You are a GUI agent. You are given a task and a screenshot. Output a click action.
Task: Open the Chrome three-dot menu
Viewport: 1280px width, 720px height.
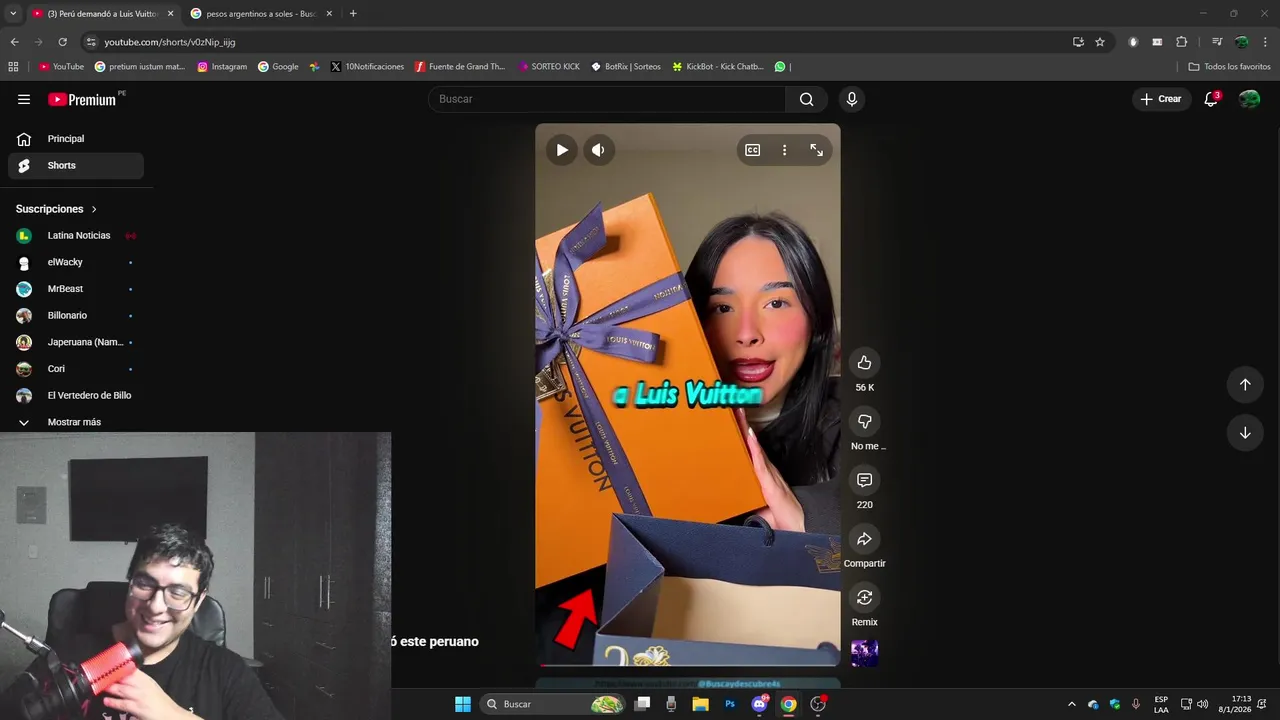[x=1266, y=42]
